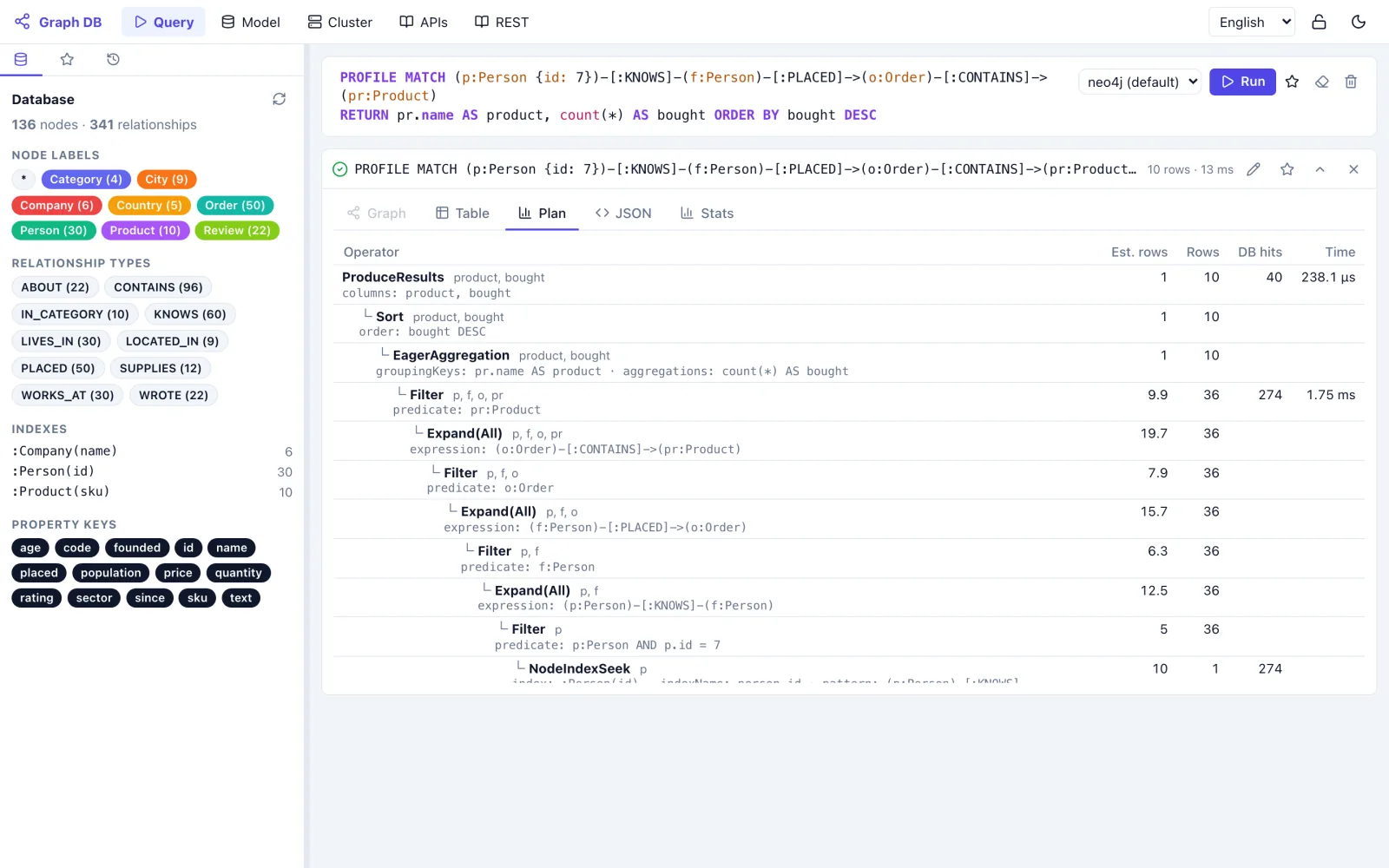Viewport: 1389px width, 868px height.
Task: Select the database sidebar icon tab
Action: pyautogui.click(x=21, y=59)
